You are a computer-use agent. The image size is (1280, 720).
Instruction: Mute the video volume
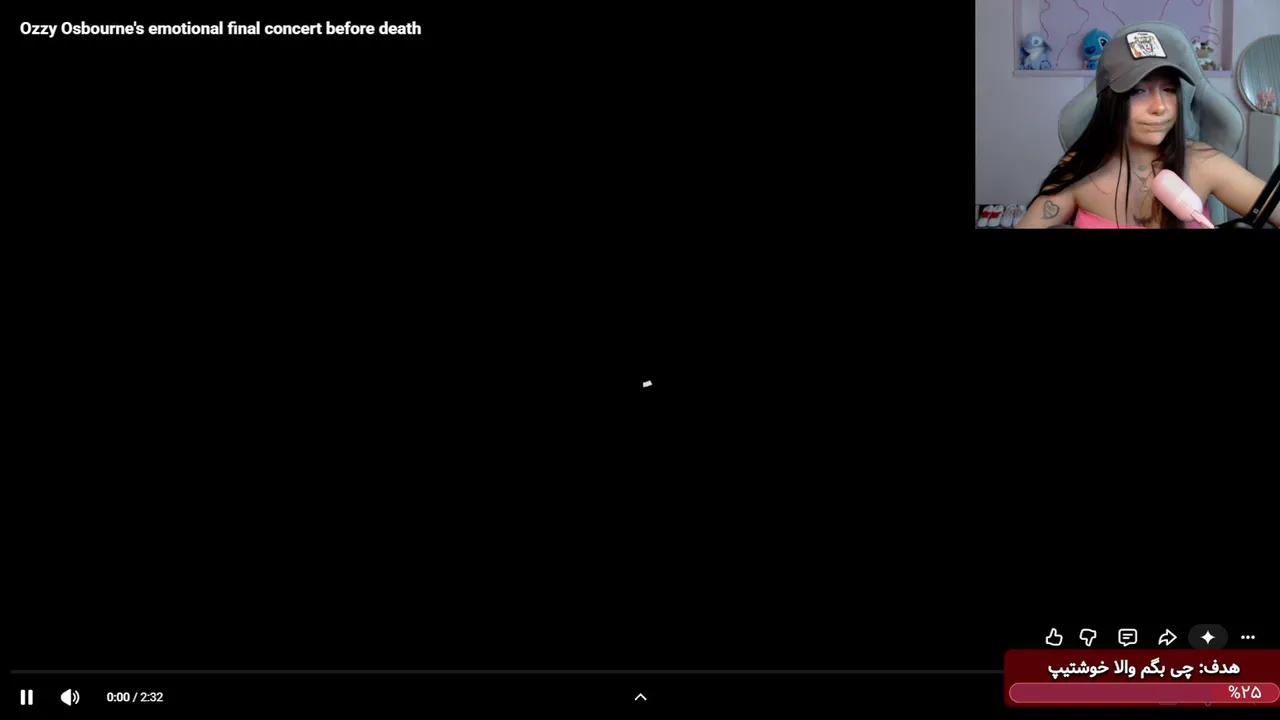70,697
